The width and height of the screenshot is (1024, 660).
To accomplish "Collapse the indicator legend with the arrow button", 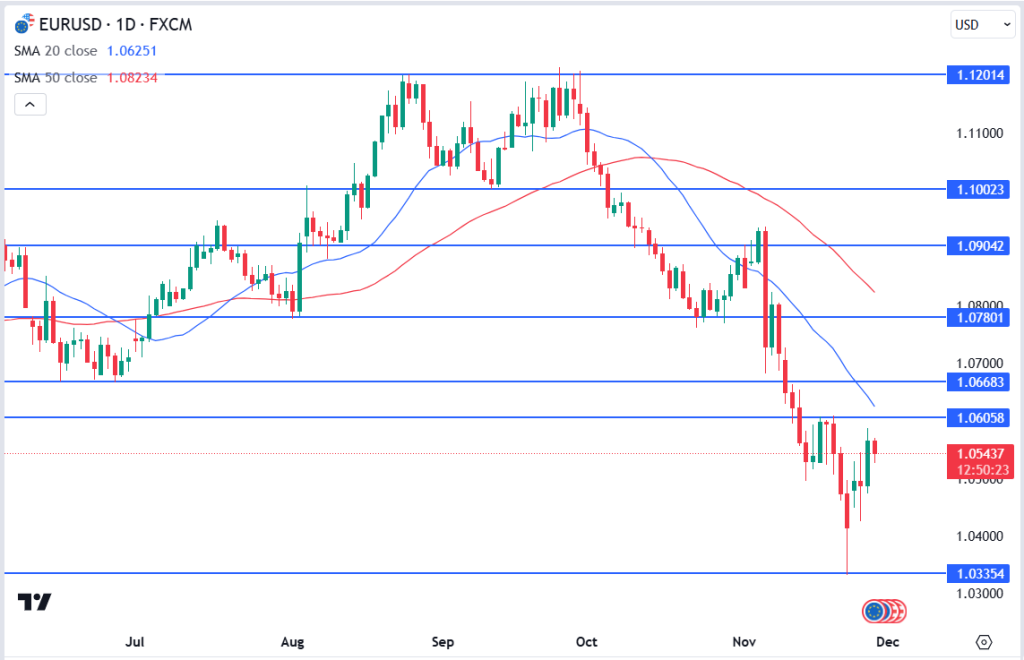I will click(30, 104).
